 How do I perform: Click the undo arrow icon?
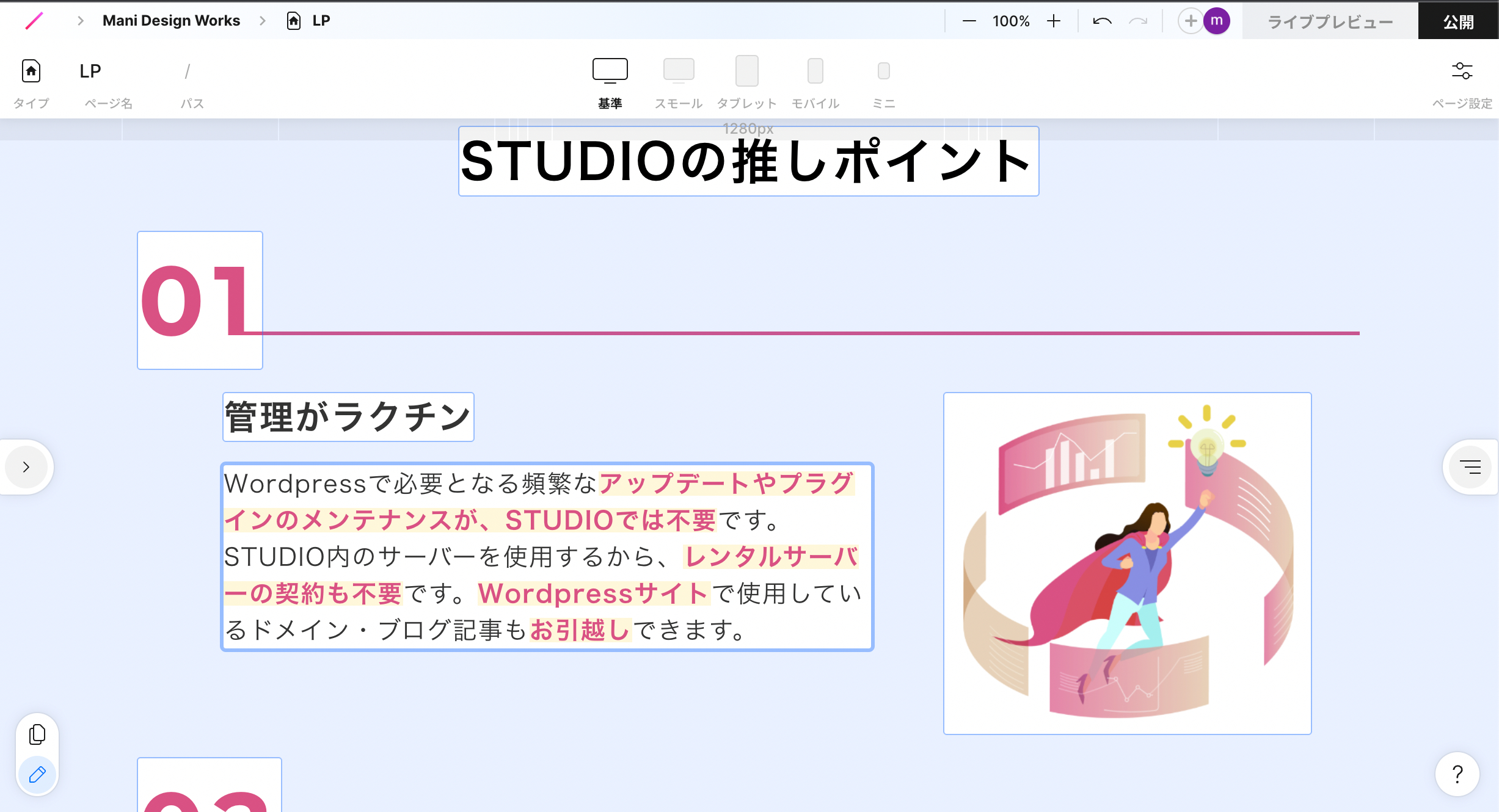point(1101,20)
